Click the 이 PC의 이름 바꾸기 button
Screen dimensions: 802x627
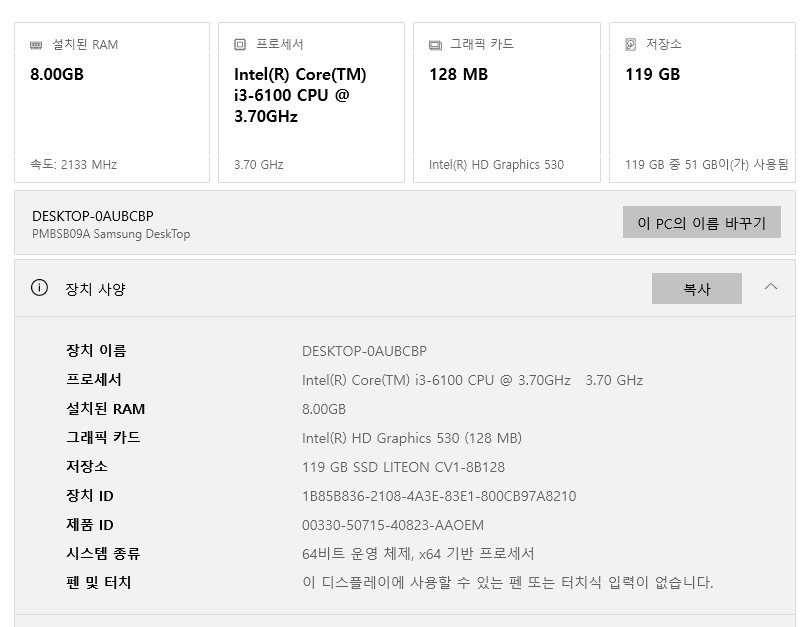point(701,222)
